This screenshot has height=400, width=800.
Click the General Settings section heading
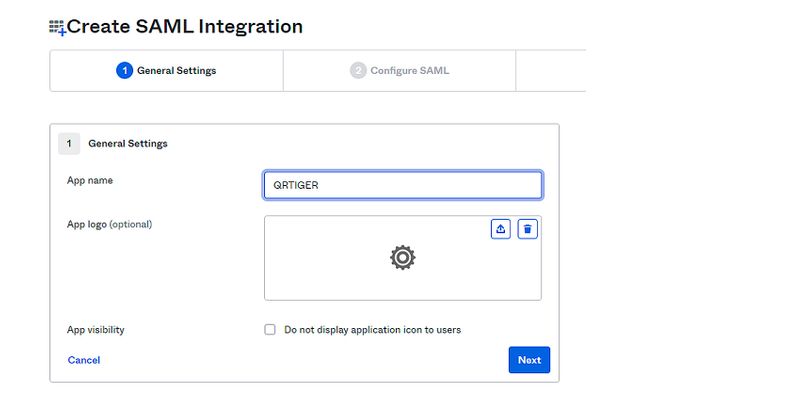pos(128,143)
